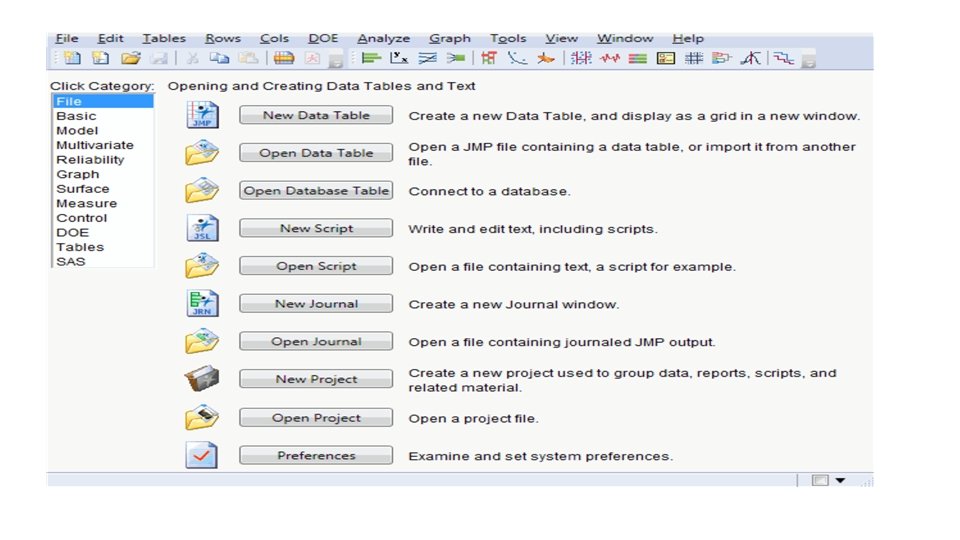Open the Tables menu

coord(163,39)
